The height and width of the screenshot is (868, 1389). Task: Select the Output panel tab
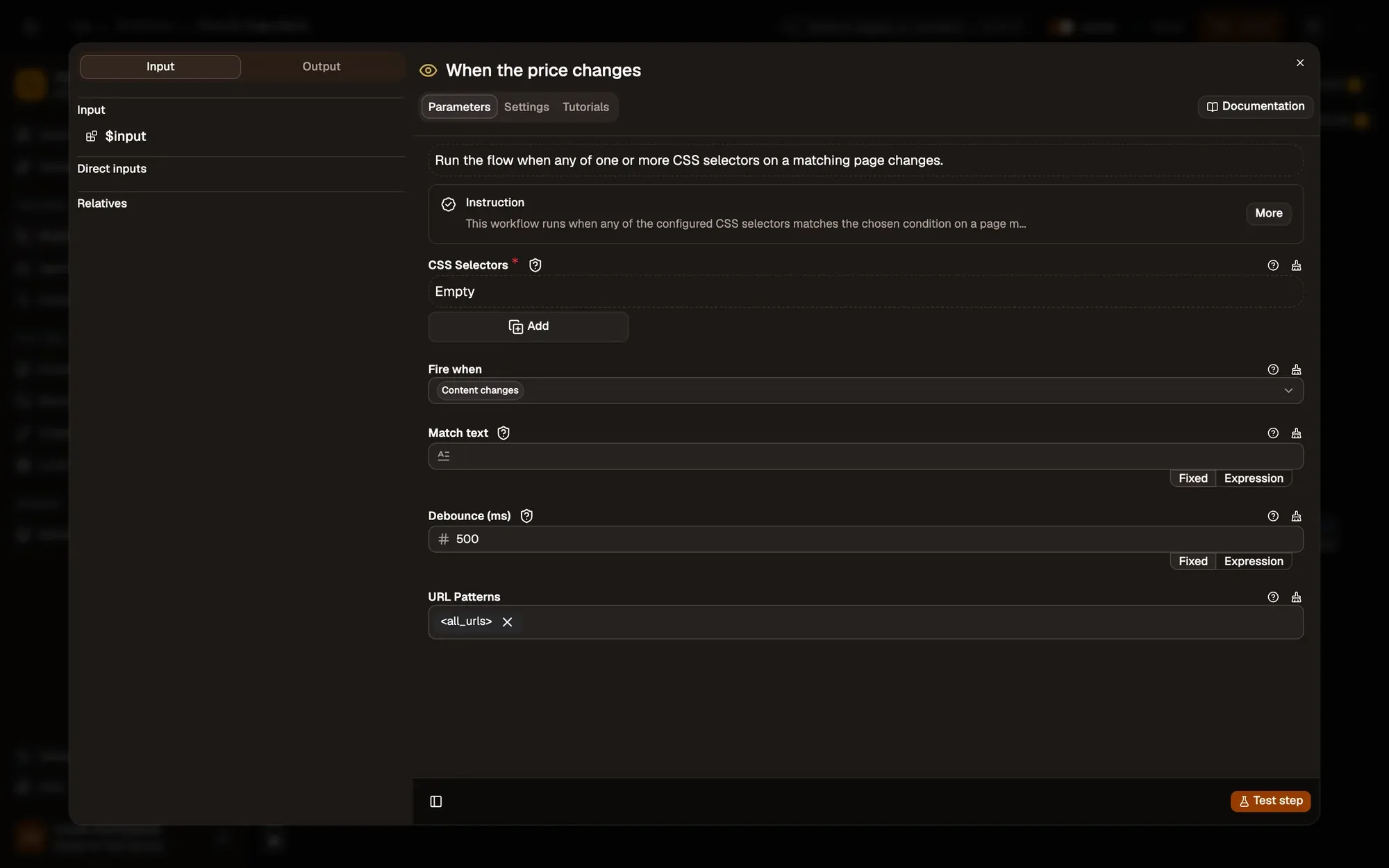pyautogui.click(x=321, y=67)
